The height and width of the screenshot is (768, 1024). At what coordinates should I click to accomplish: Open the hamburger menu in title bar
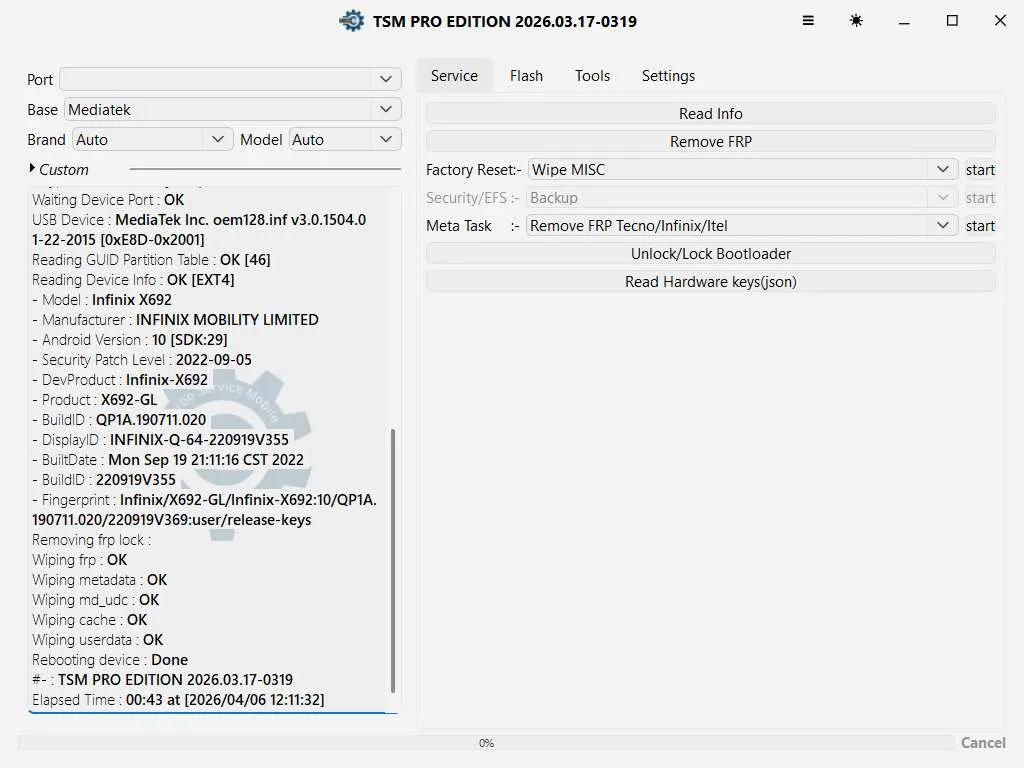tap(808, 21)
